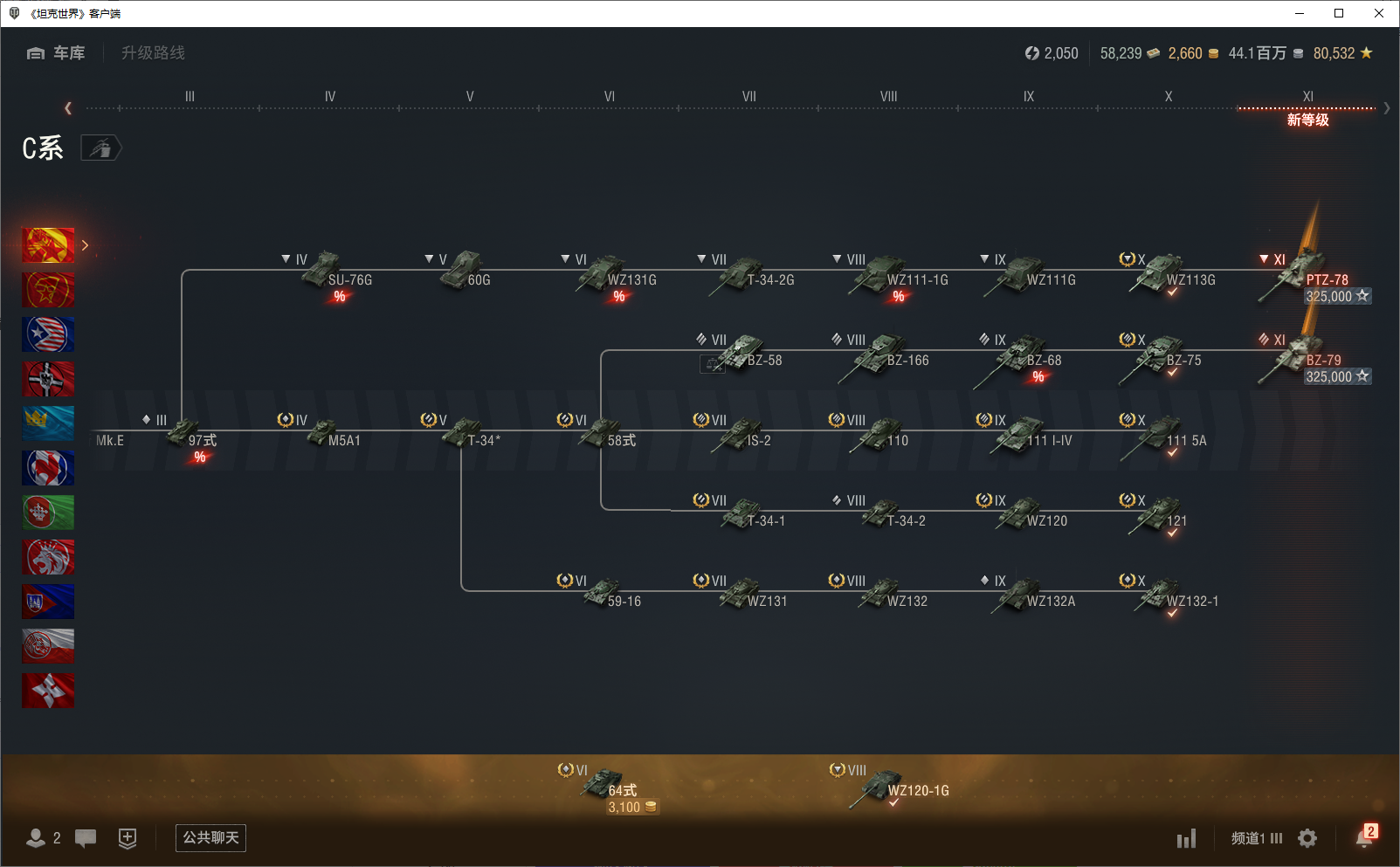Open the notification bell with badge 2

(x=1364, y=837)
